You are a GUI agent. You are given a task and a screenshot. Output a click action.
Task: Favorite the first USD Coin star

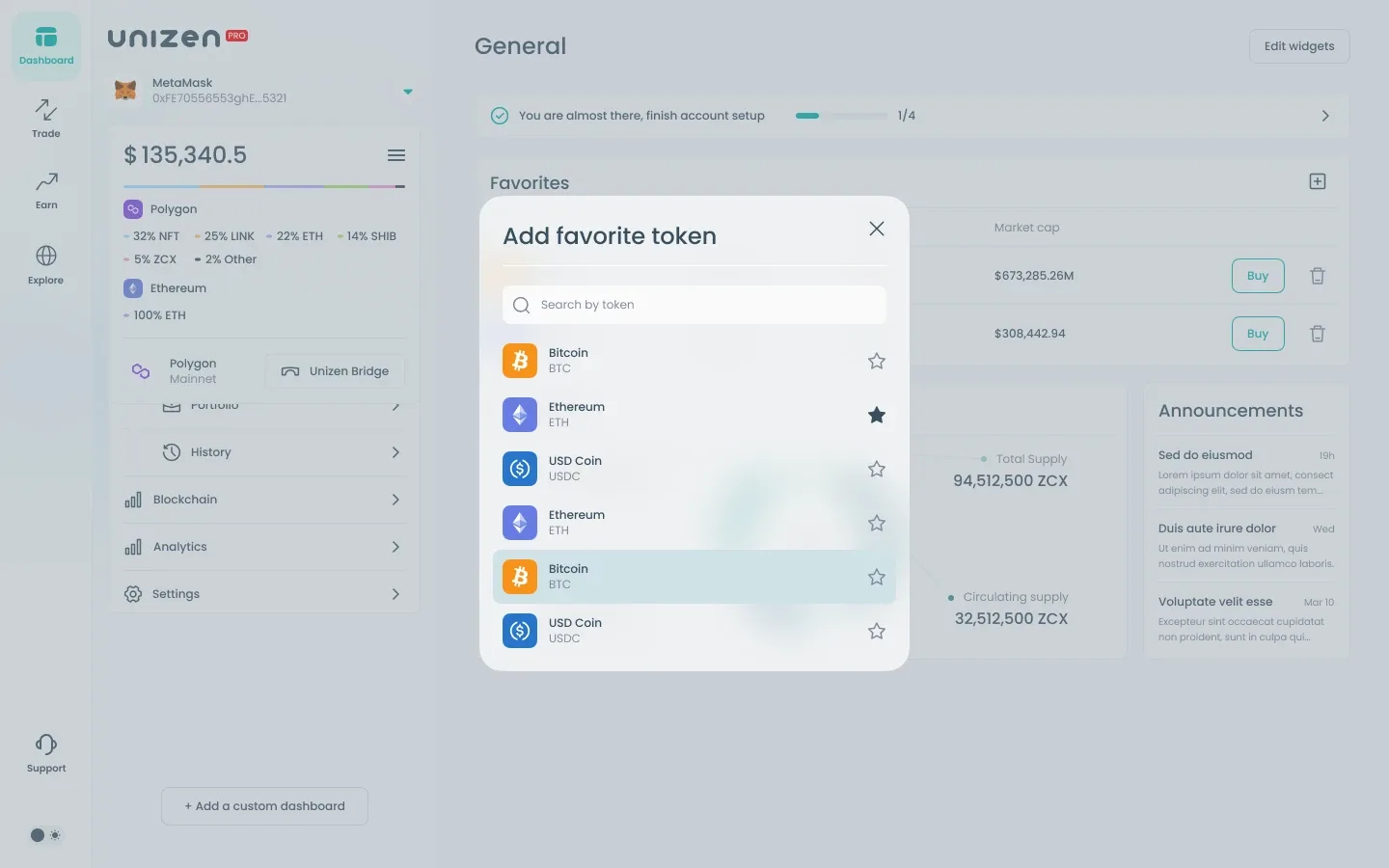point(877,469)
